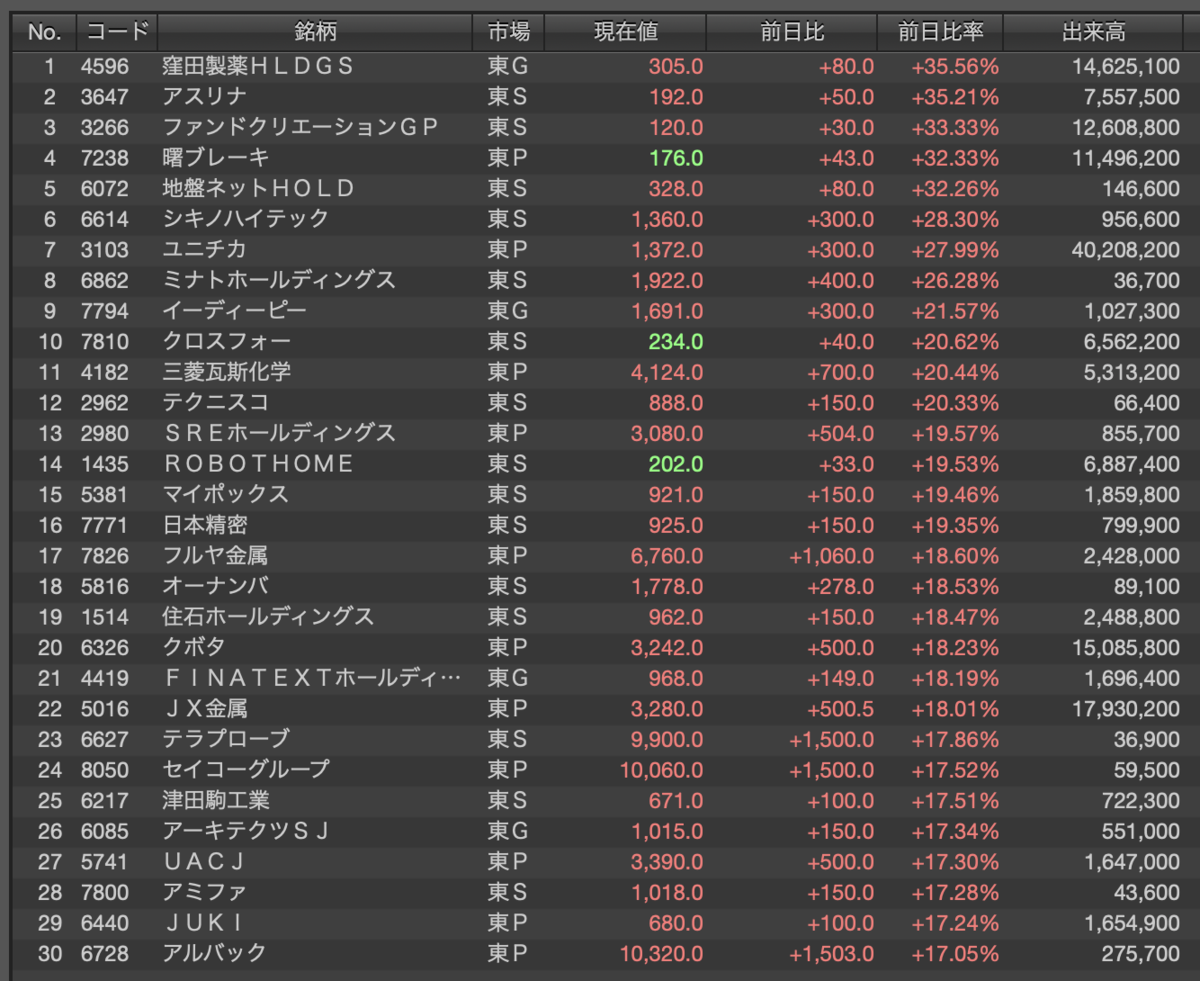The image size is (1200, 981).
Task: Sort by the 前日比率 column header
Action: click(x=940, y=32)
